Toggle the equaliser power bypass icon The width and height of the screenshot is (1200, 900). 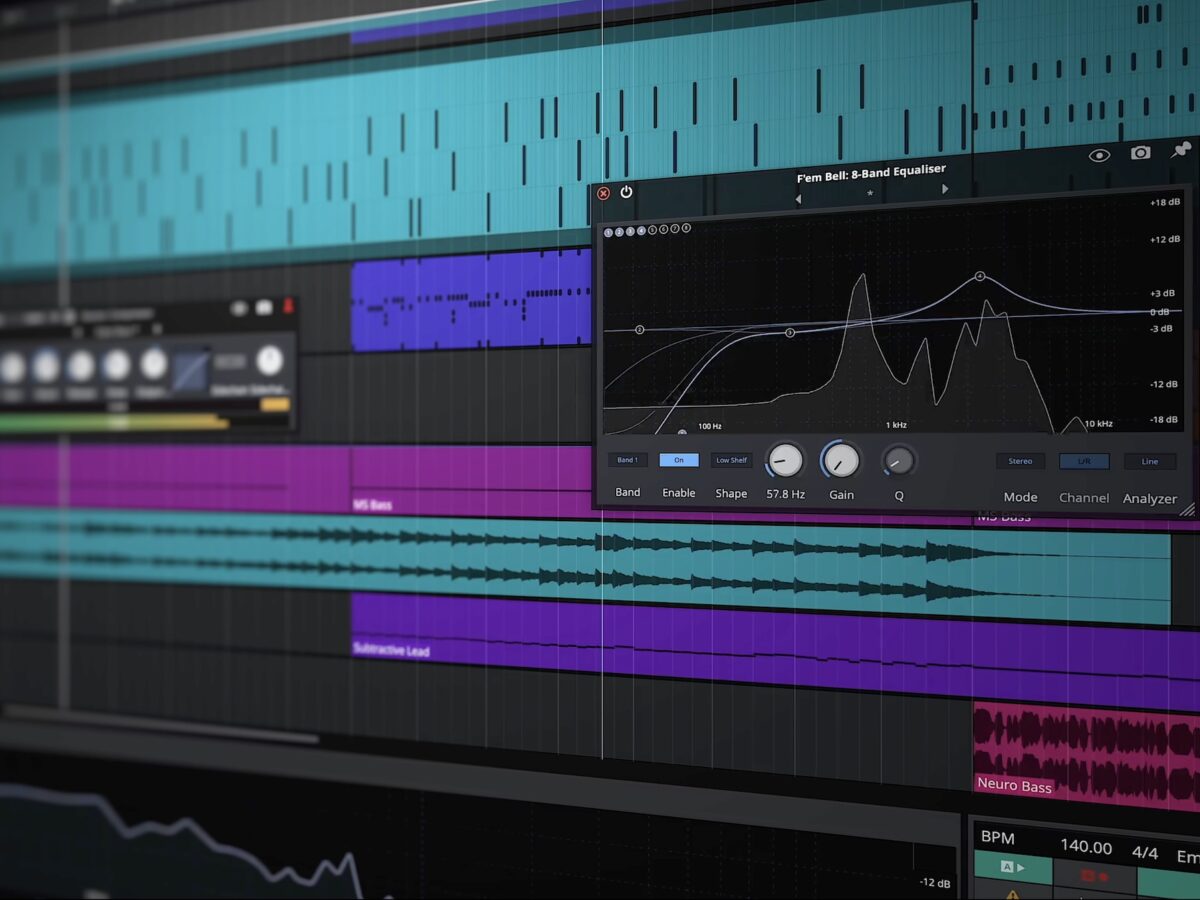click(x=626, y=192)
